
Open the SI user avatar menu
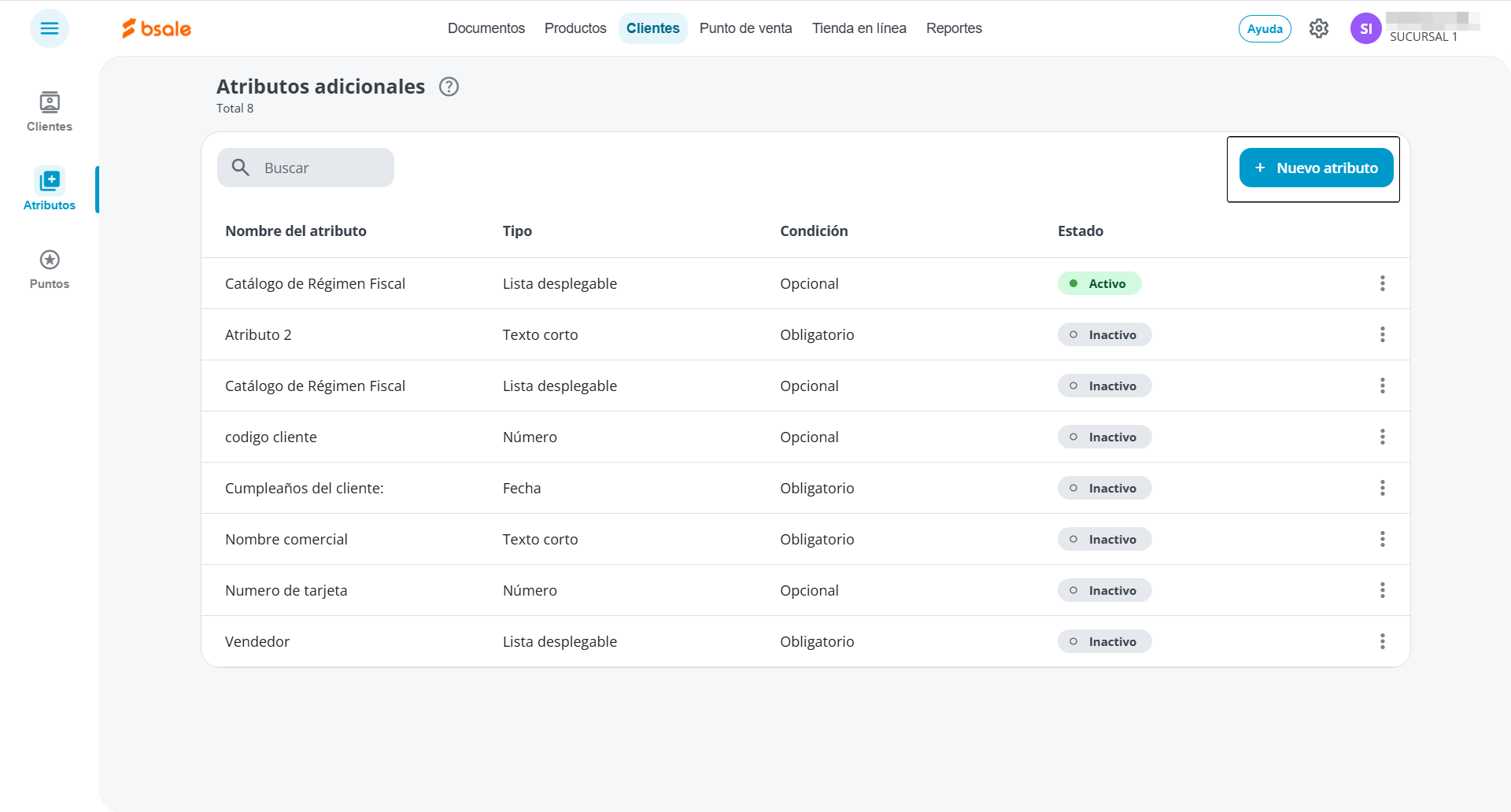(1366, 28)
